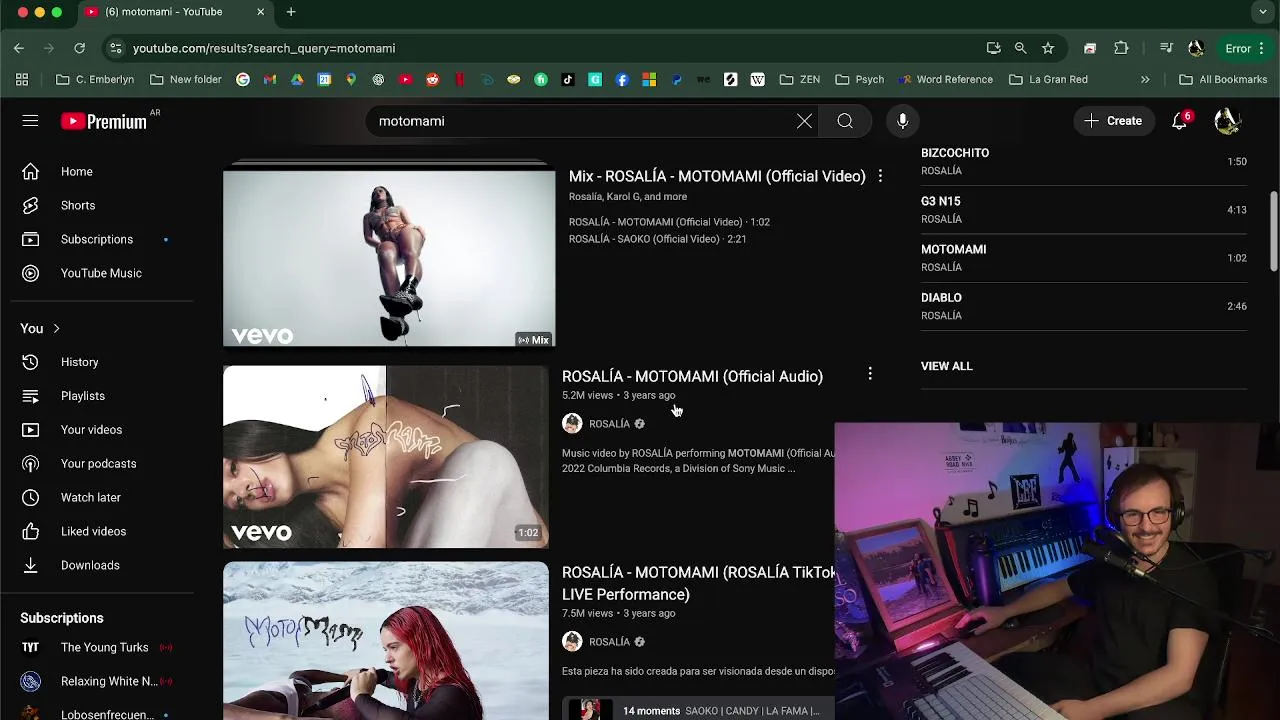This screenshot has height=720, width=1280.
Task: Reload the page with the refresh icon
Action: coord(79,48)
